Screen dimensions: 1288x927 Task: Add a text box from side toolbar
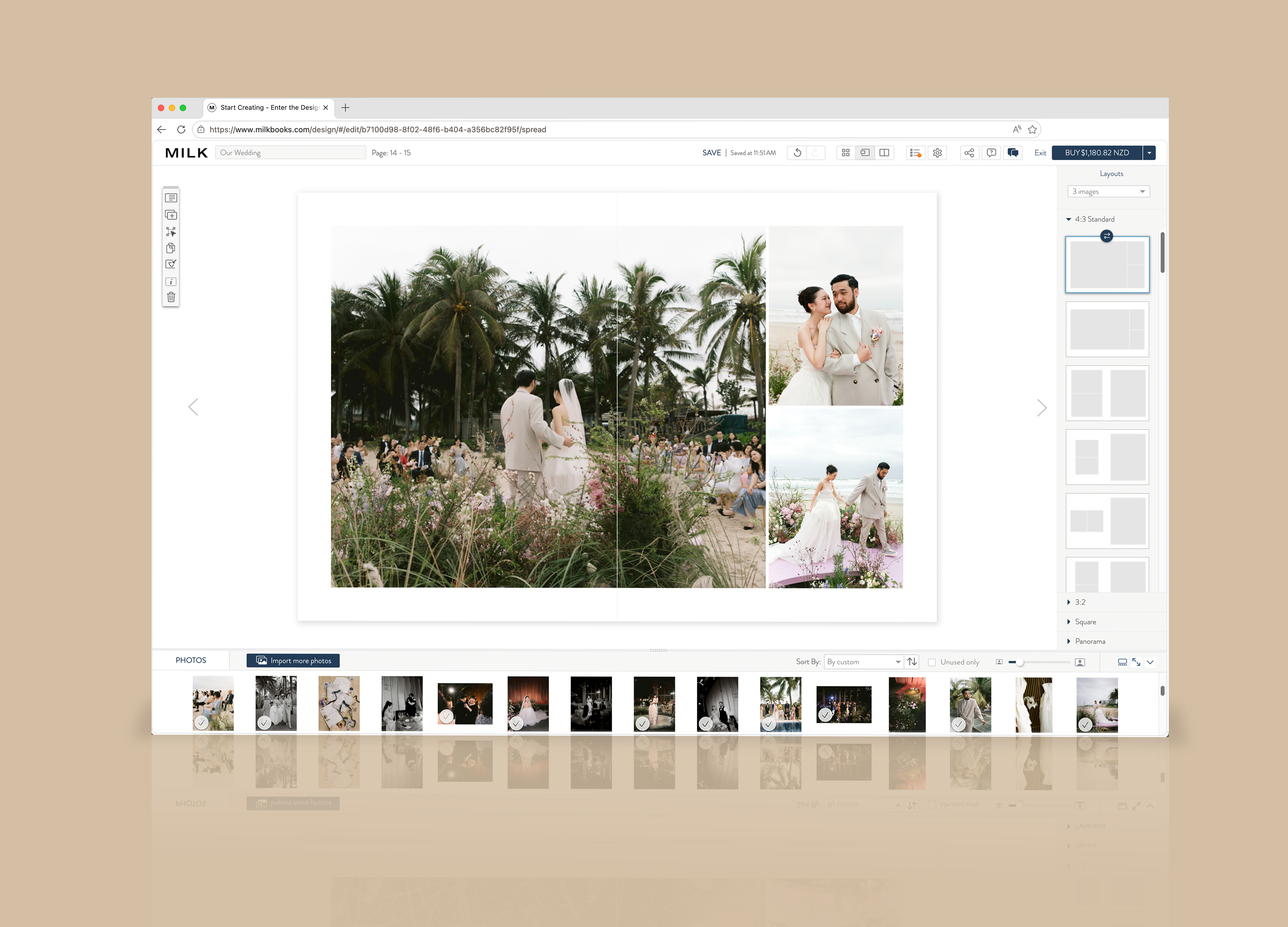click(x=171, y=198)
